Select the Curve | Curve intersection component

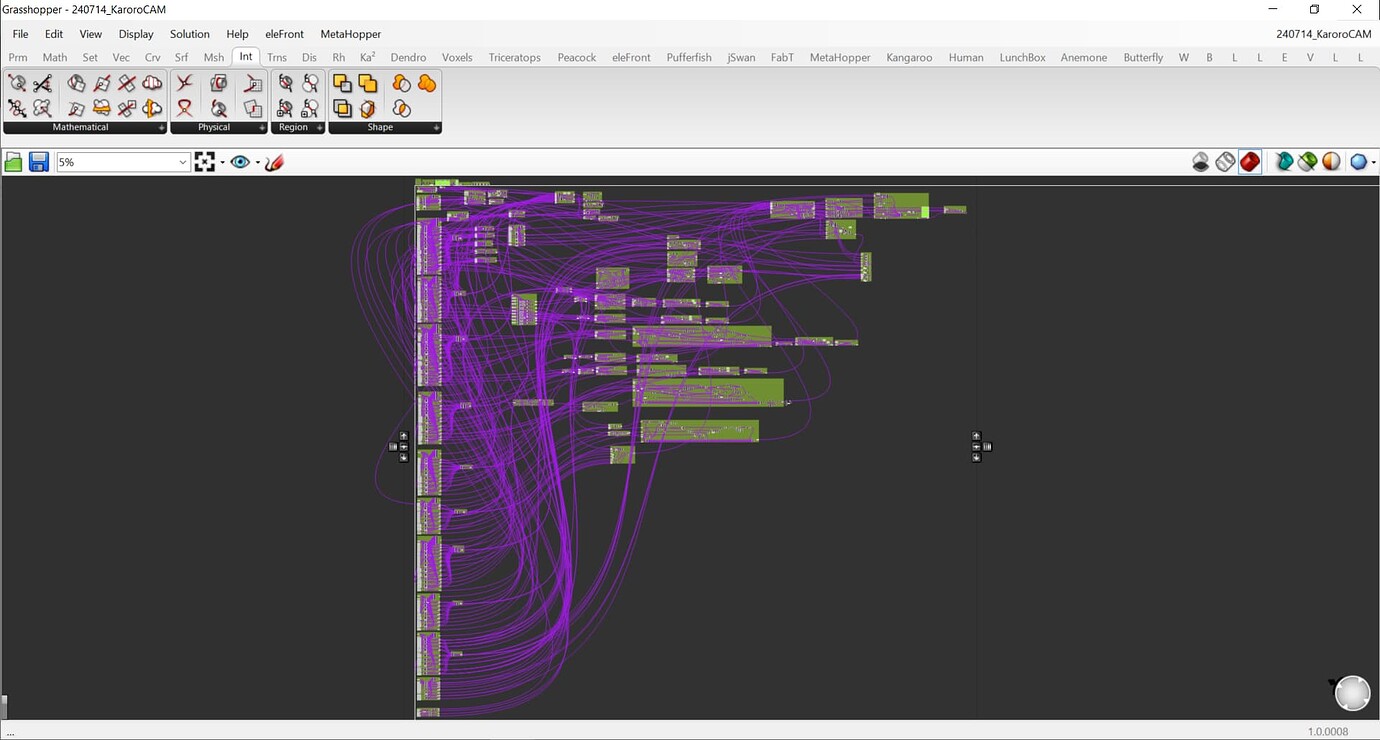click(x=184, y=83)
